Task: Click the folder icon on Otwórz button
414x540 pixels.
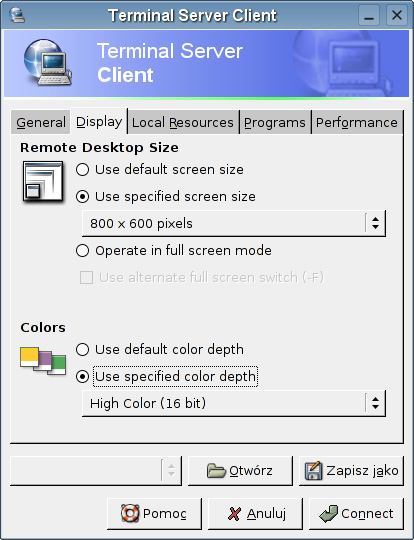Action: [216, 471]
